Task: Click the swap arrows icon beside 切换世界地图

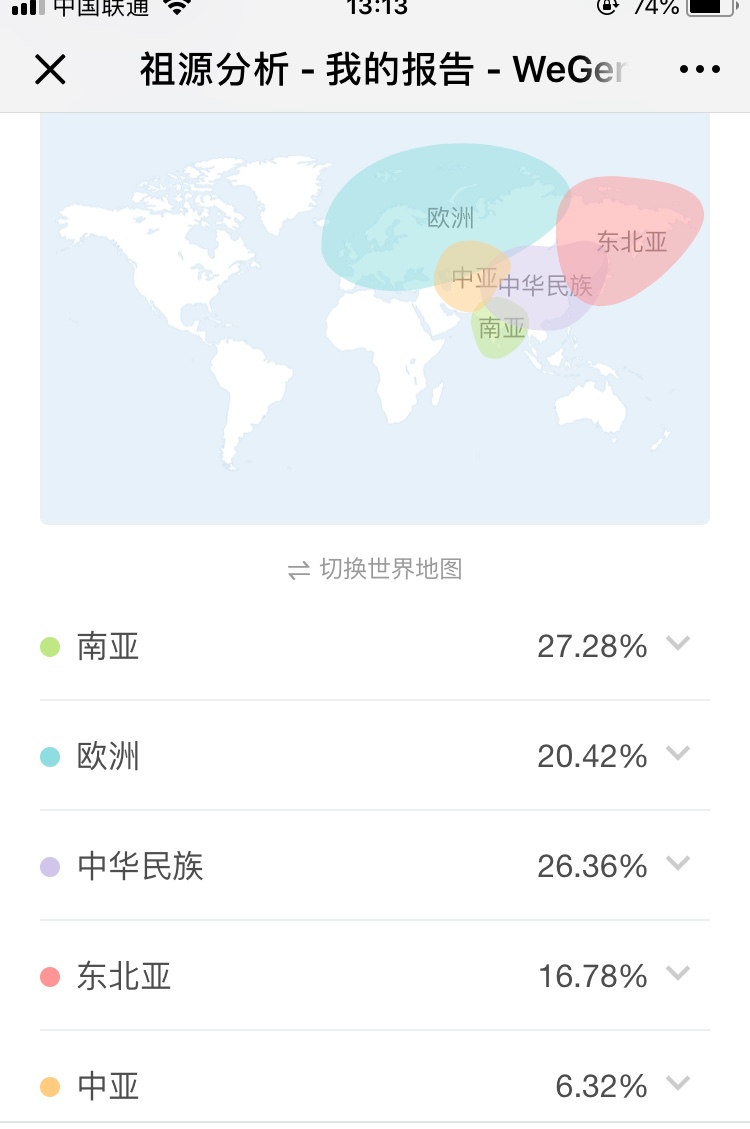Action: click(299, 571)
